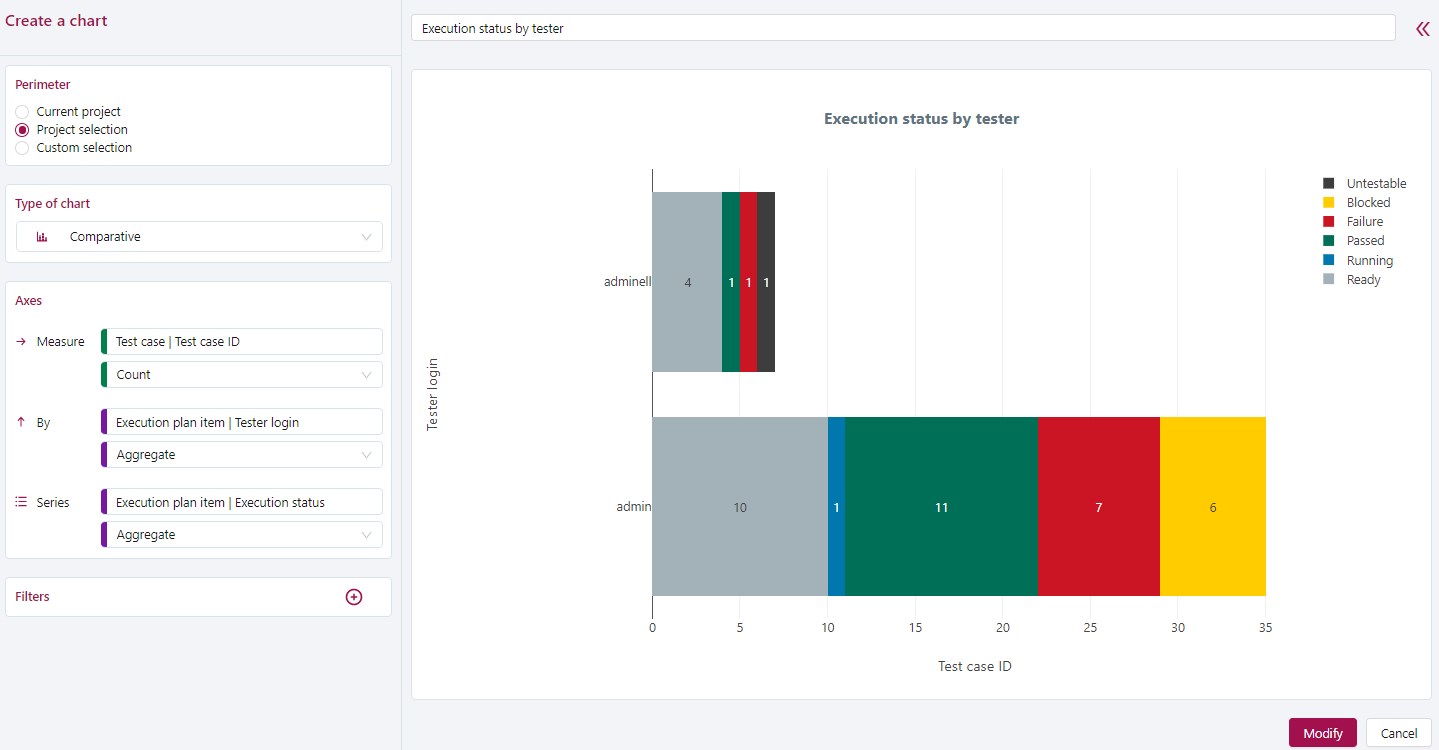Click the By axis up-arrow icon

click(22, 423)
